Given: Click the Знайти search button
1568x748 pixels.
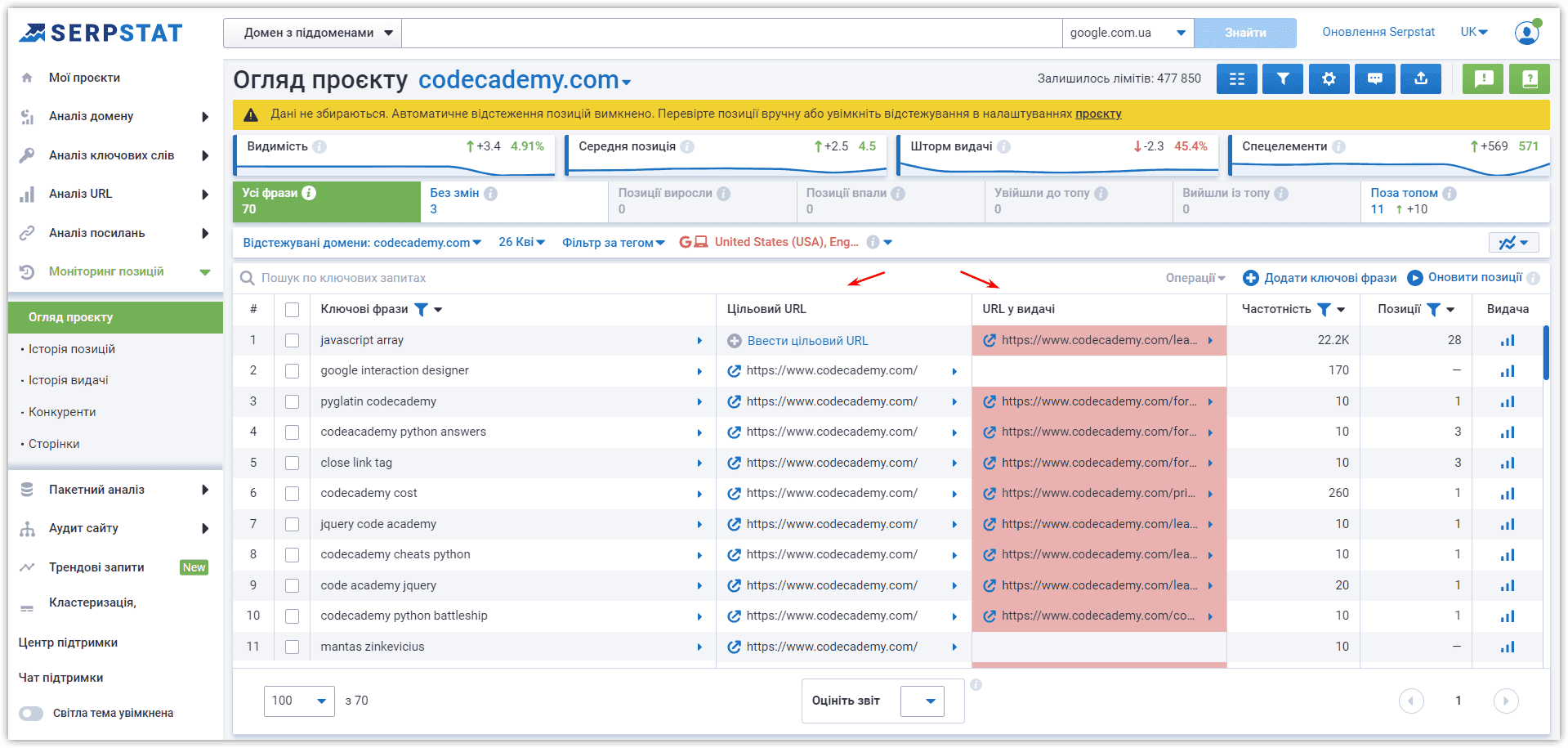Looking at the screenshot, I should click(1245, 33).
